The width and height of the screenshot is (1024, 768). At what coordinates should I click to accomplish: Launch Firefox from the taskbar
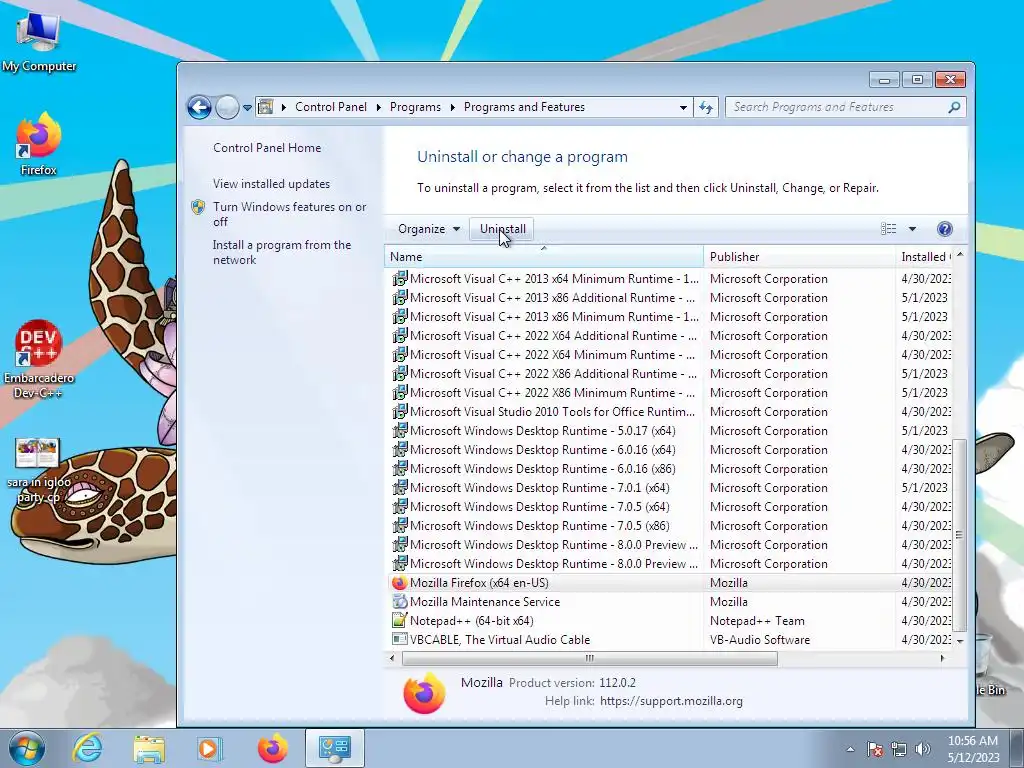coord(272,748)
